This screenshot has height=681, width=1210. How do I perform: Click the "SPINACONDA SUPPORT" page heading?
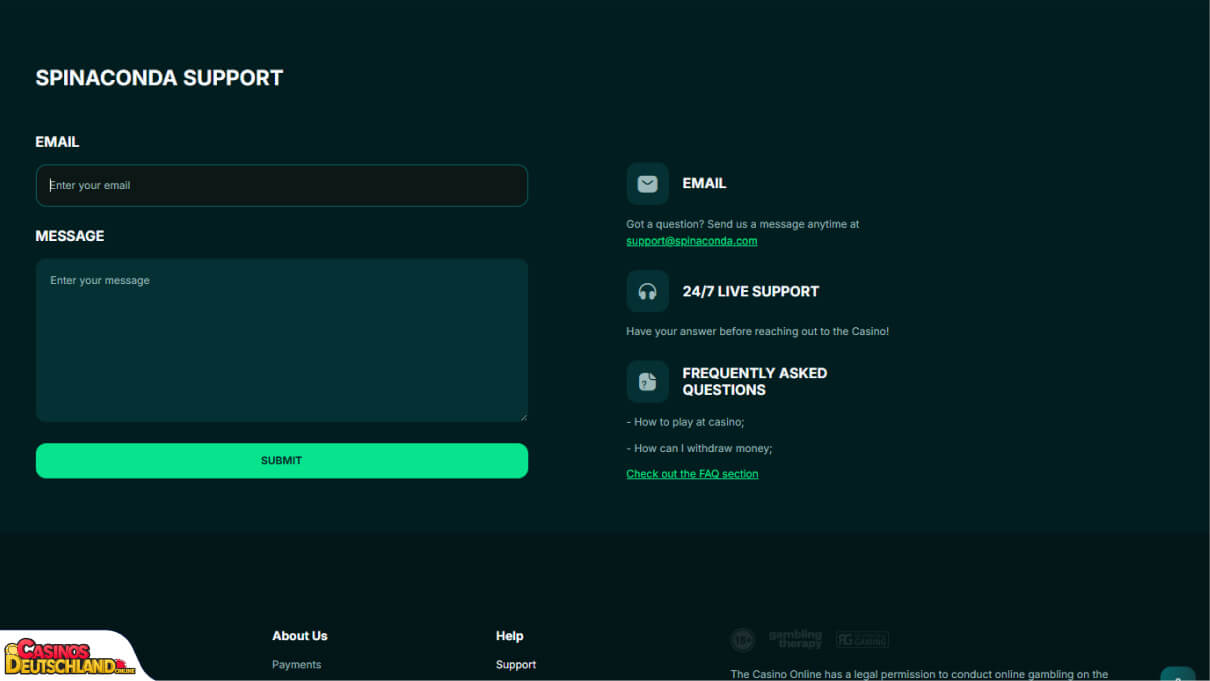coord(159,78)
